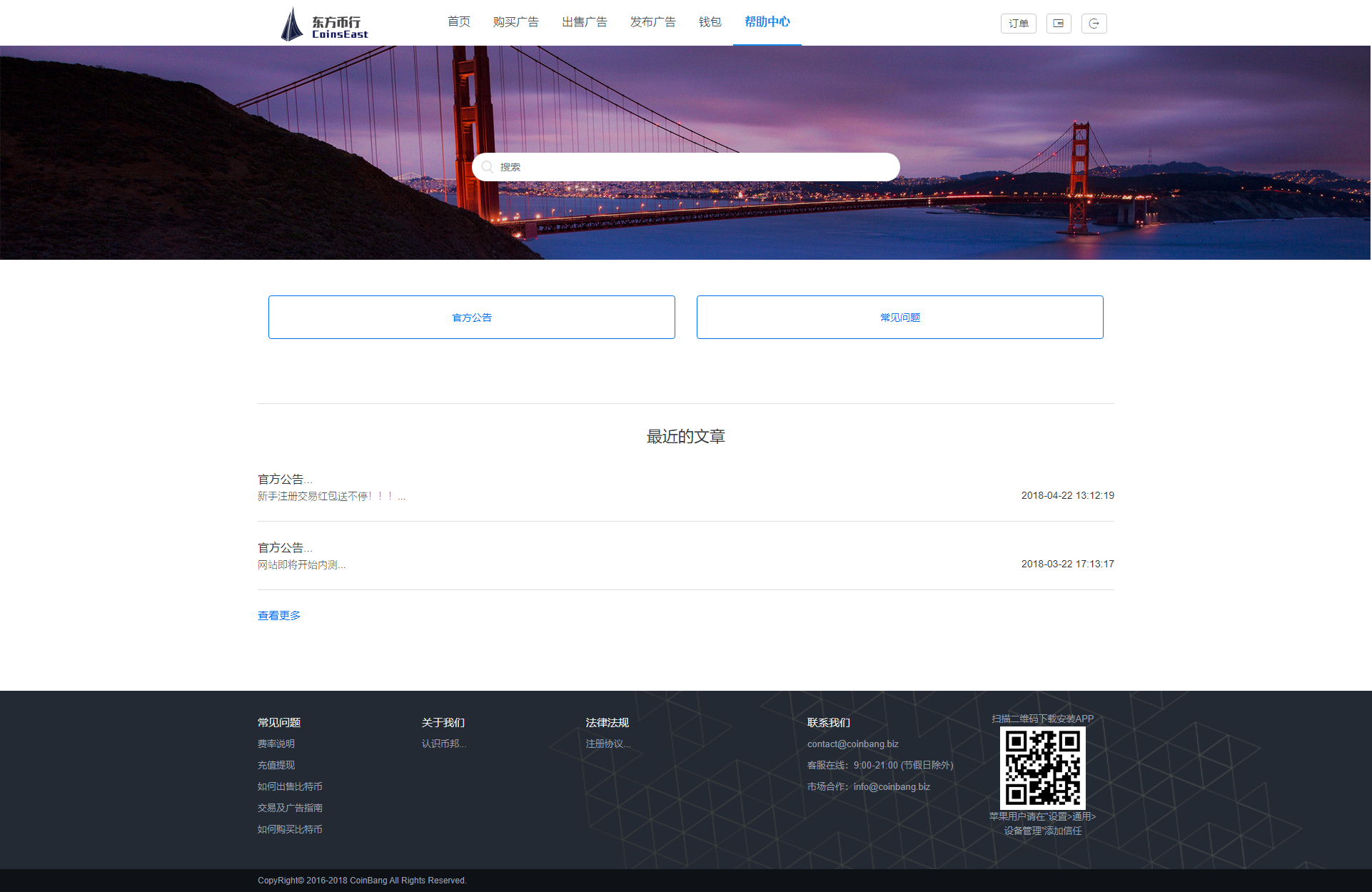The height and width of the screenshot is (892, 1372).
Task: Open article 网站即将开始内测
Action: pyautogui.click(x=302, y=565)
